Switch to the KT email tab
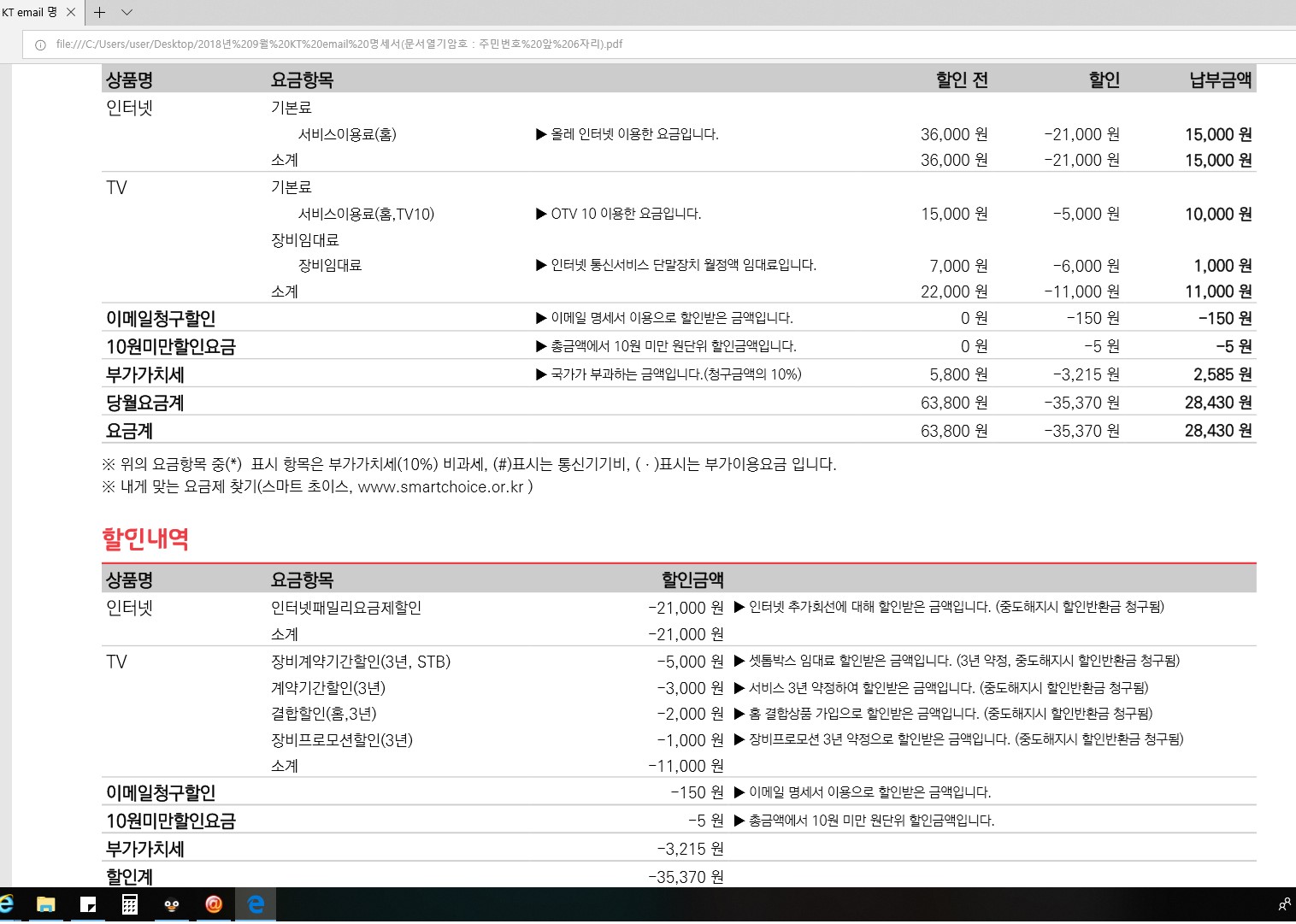 tap(30, 12)
